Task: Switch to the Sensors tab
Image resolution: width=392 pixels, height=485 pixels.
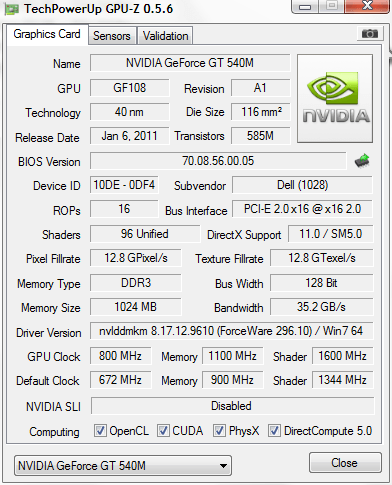Action: coord(112,36)
